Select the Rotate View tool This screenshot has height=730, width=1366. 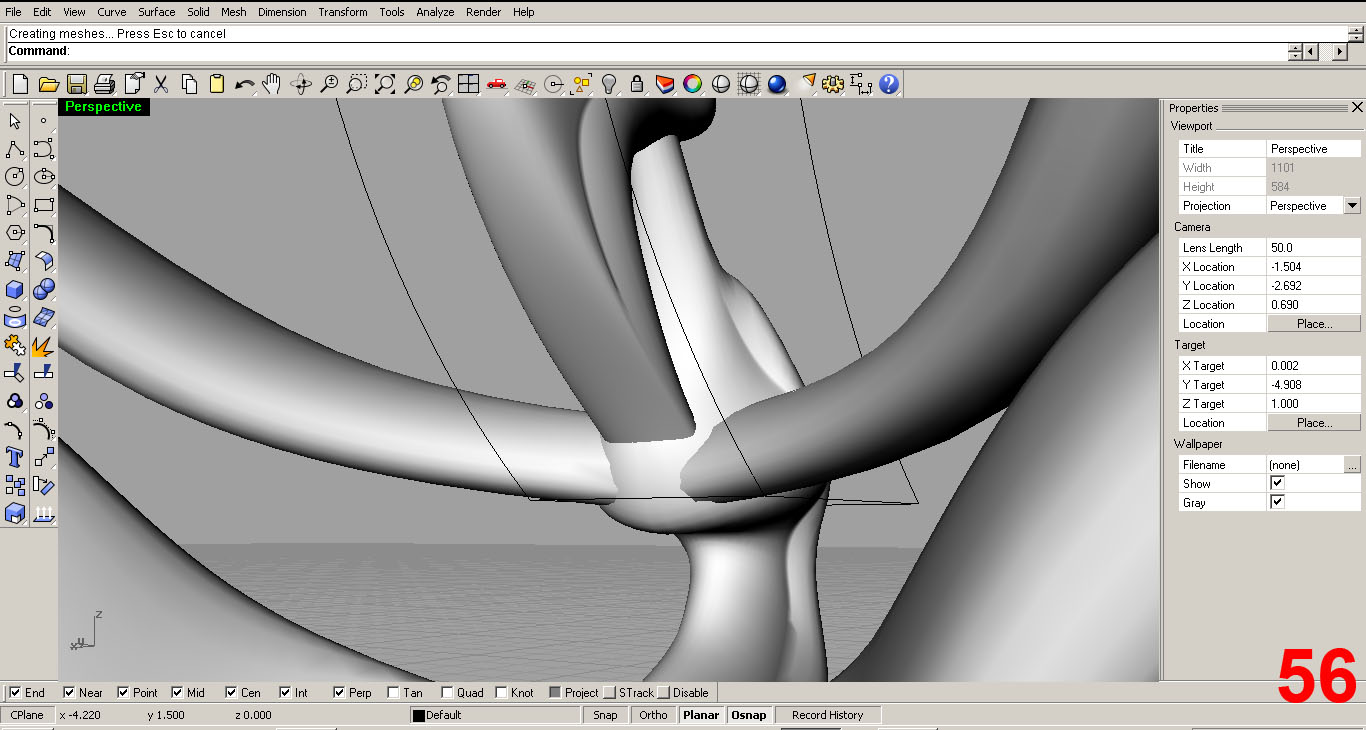tap(301, 84)
